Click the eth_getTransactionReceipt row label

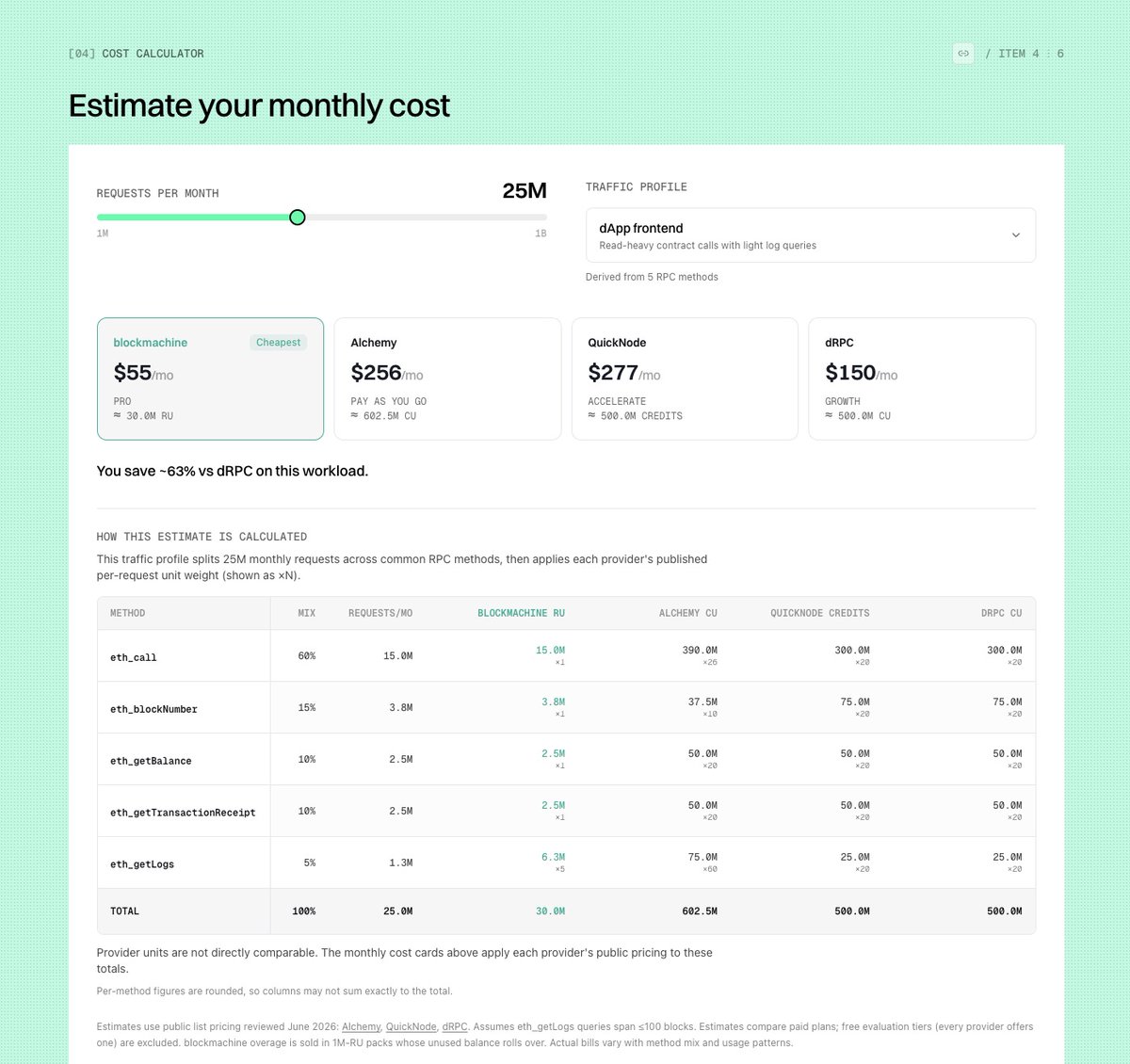[x=183, y=813]
